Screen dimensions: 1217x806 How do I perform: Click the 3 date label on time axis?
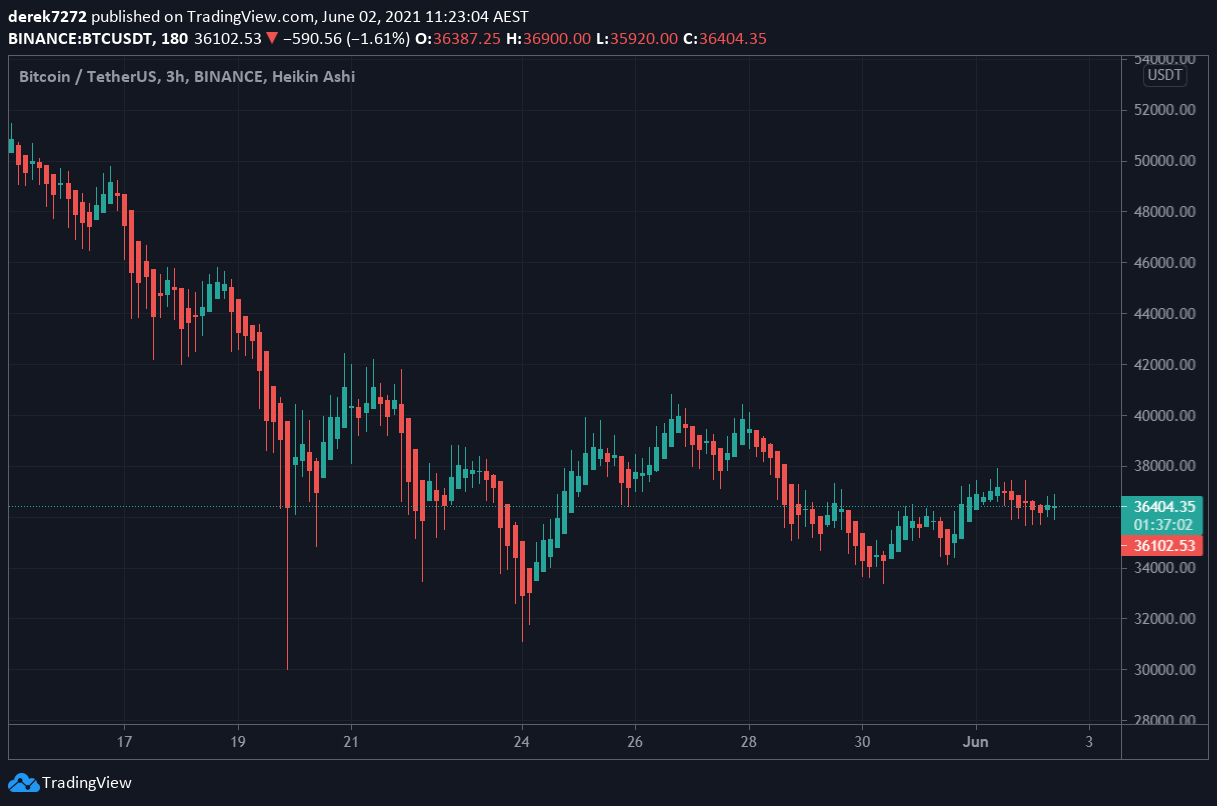(x=1089, y=742)
